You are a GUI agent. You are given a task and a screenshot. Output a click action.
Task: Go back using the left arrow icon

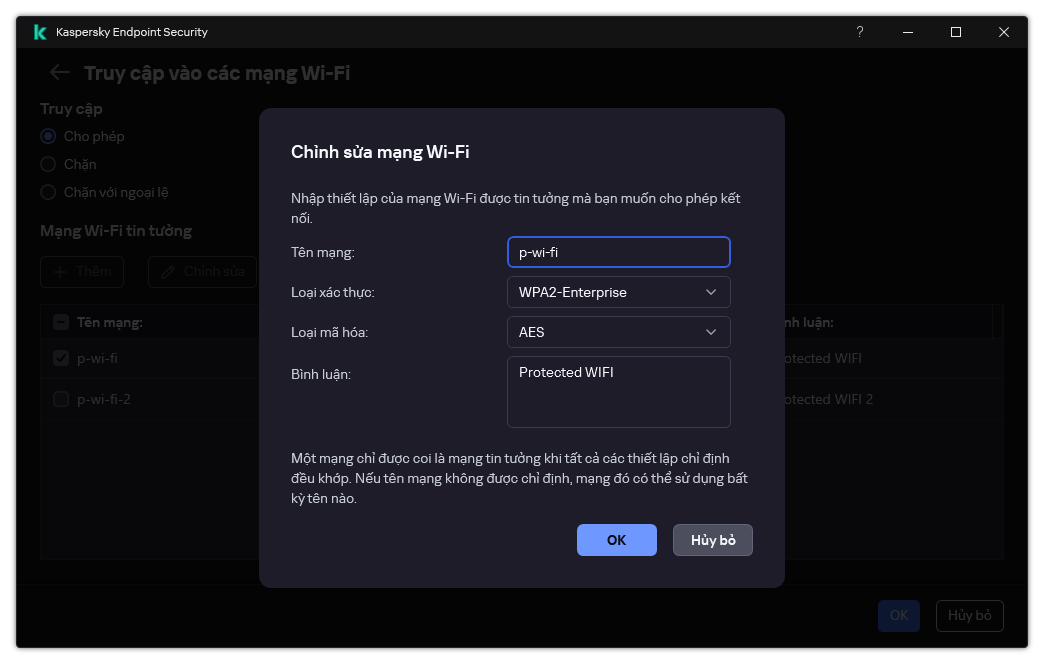tap(60, 73)
